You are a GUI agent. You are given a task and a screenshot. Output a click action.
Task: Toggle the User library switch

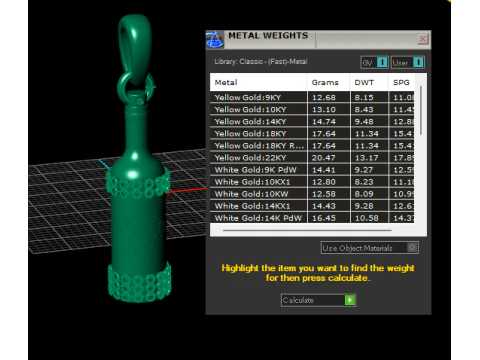[408, 62]
